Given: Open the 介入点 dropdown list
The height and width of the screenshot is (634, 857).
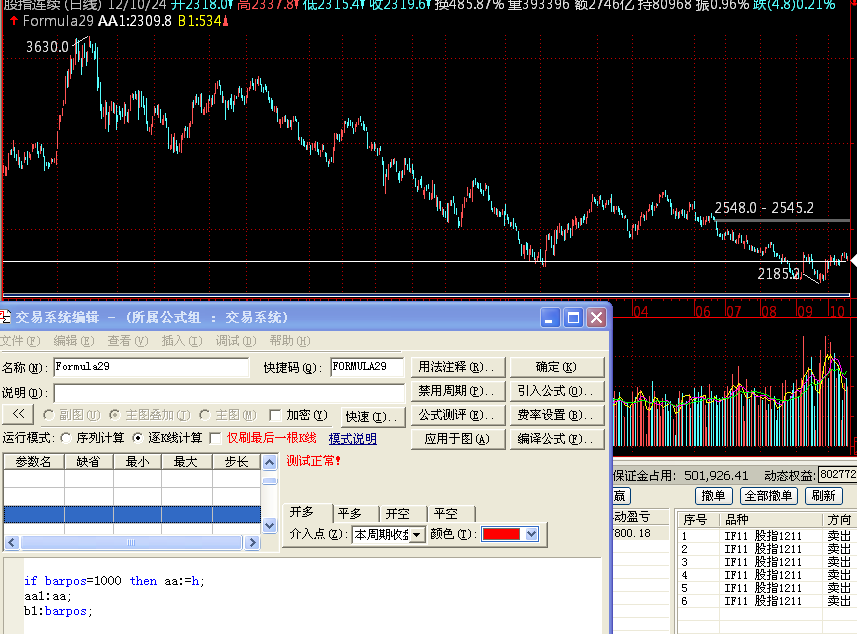Looking at the screenshot, I should (417, 535).
